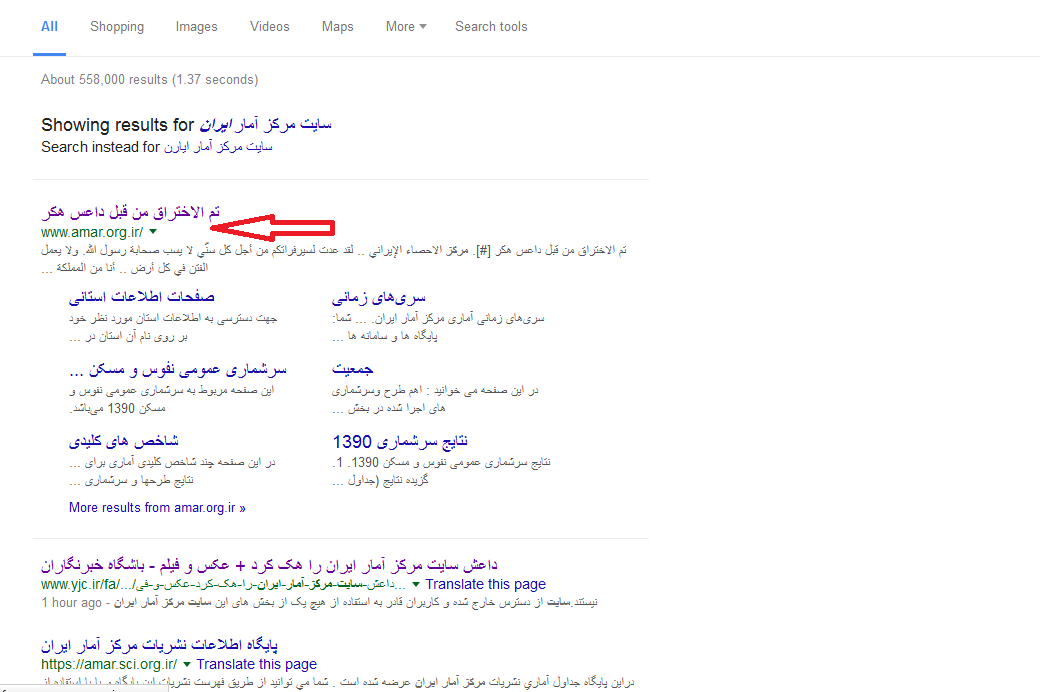This screenshot has height=692, width=1040.
Task: Open Search tools options
Action: pos(490,27)
